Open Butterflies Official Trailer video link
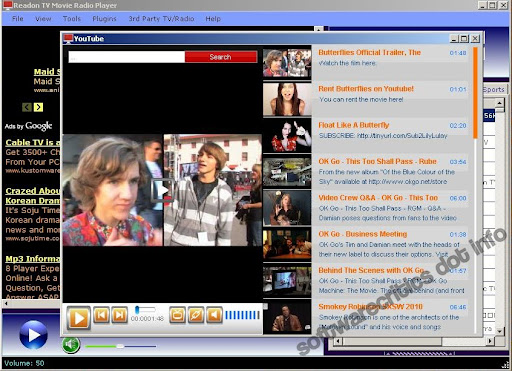 point(369,52)
